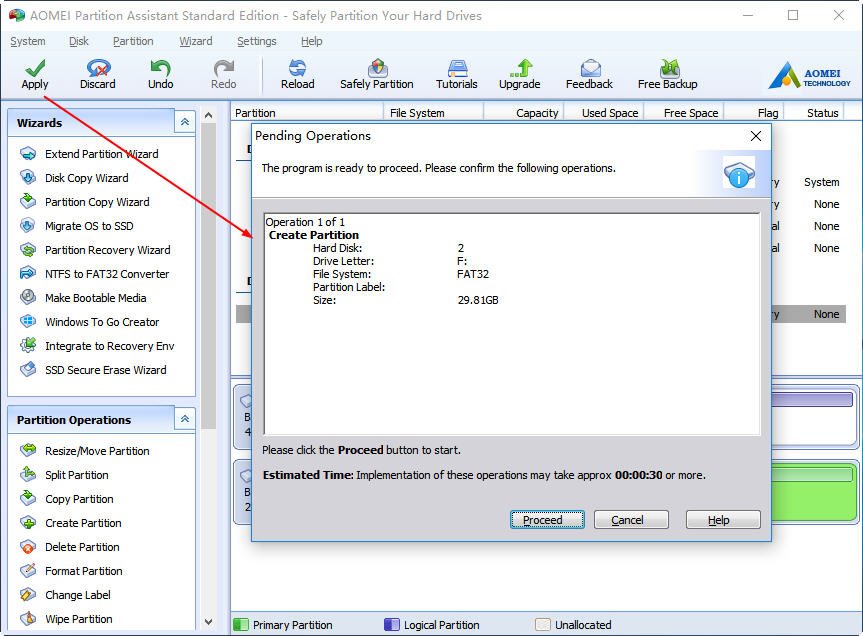Click the Primary Partition legend swatch
This screenshot has width=863, height=636.
pos(241,624)
